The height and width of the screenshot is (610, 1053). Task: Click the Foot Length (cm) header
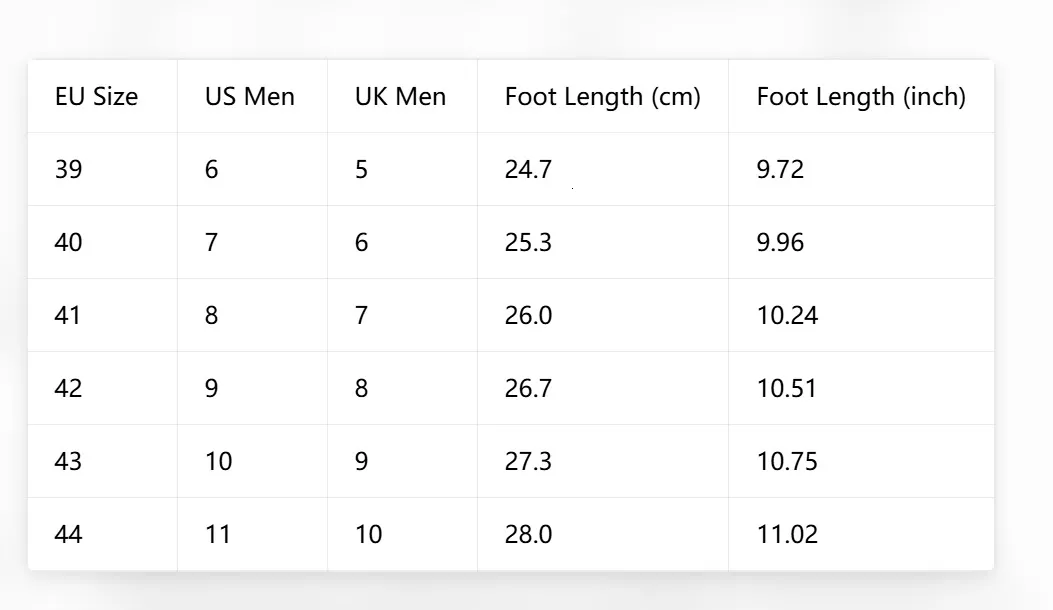pos(602,97)
